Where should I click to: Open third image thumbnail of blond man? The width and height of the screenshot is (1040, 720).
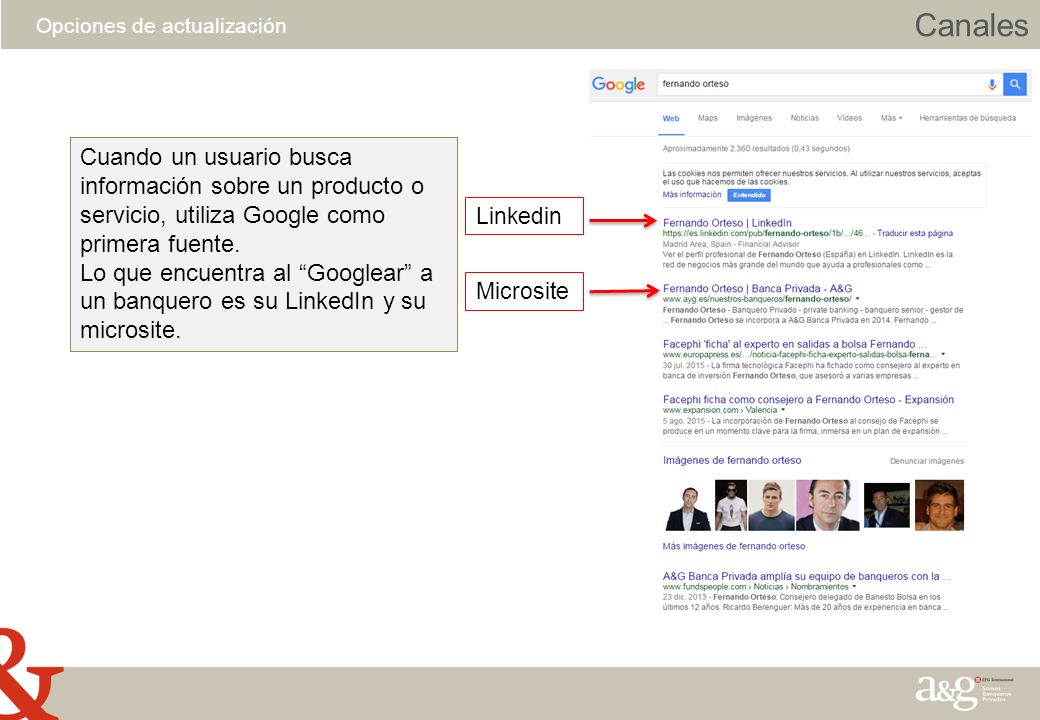(x=771, y=505)
